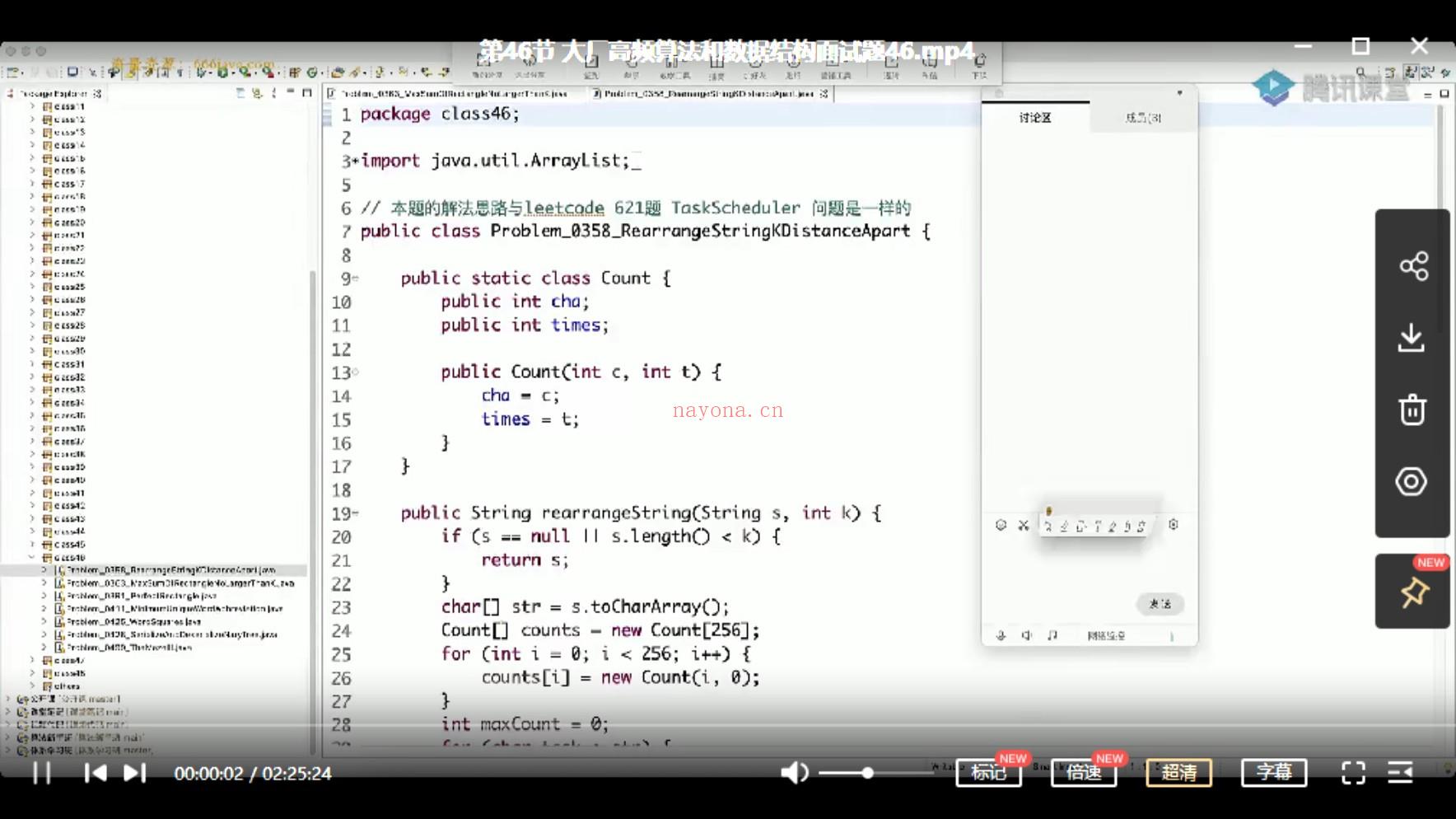Switch to Problem_0358_RearrangeString editor tab
The height and width of the screenshot is (819, 1456).
click(710, 94)
